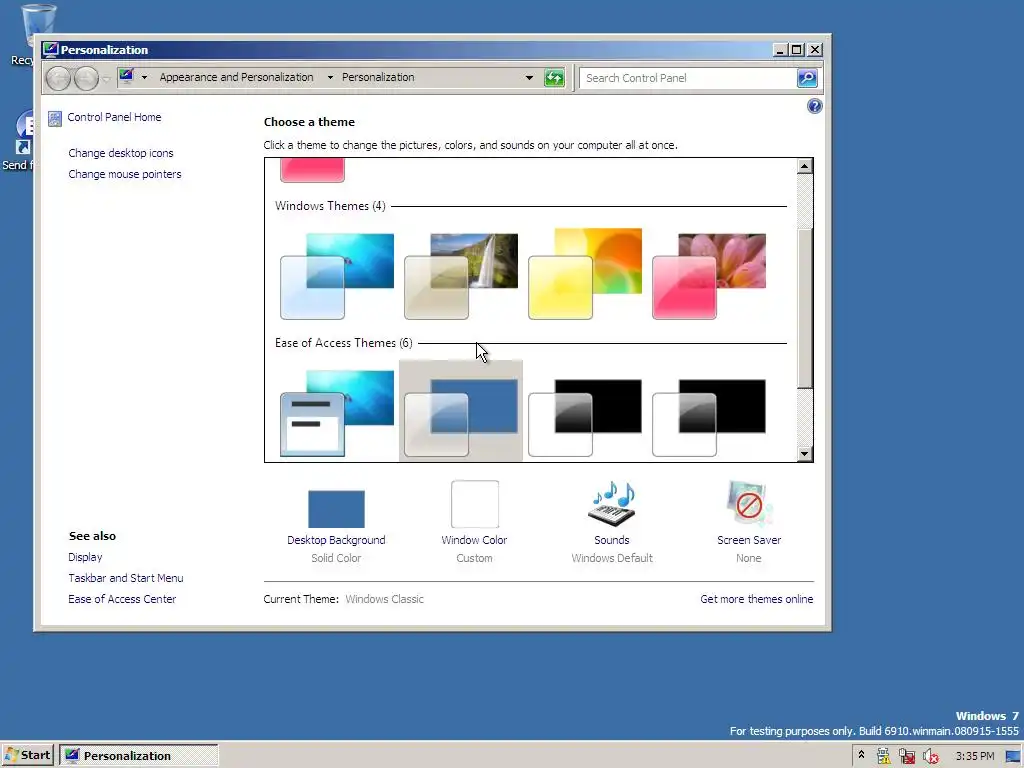Image resolution: width=1024 pixels, height=768 pixels.
Task: Open Change desktop icons
Action: [x=121, y=153]
